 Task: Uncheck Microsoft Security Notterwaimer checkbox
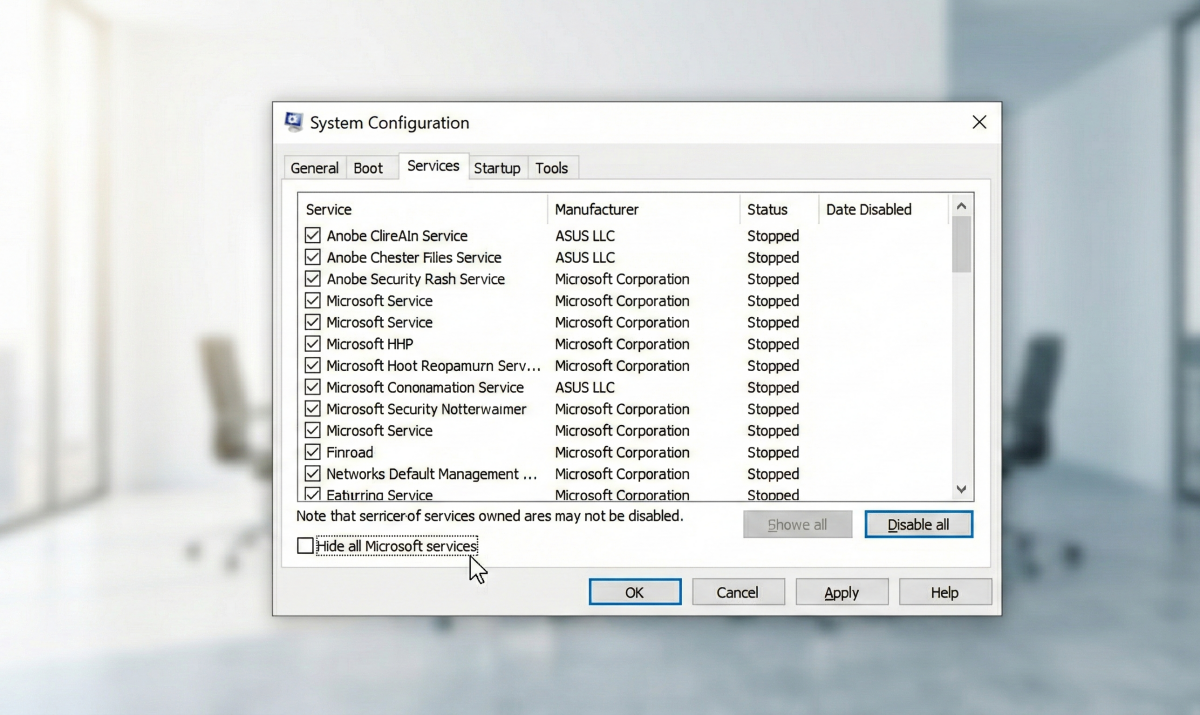tap(312, 409)
